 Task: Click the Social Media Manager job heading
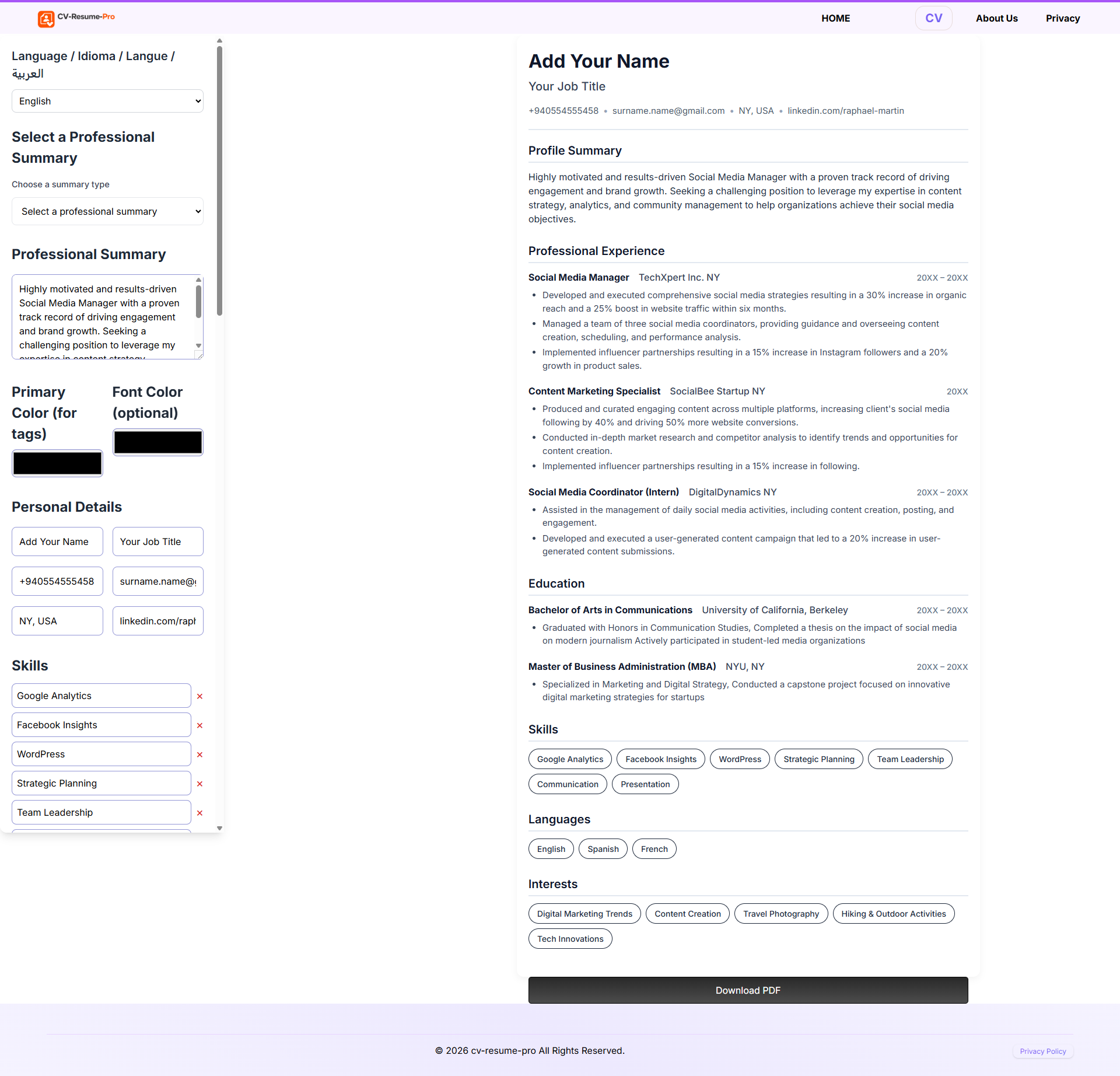pyautogui.click(x=579, y=278)
